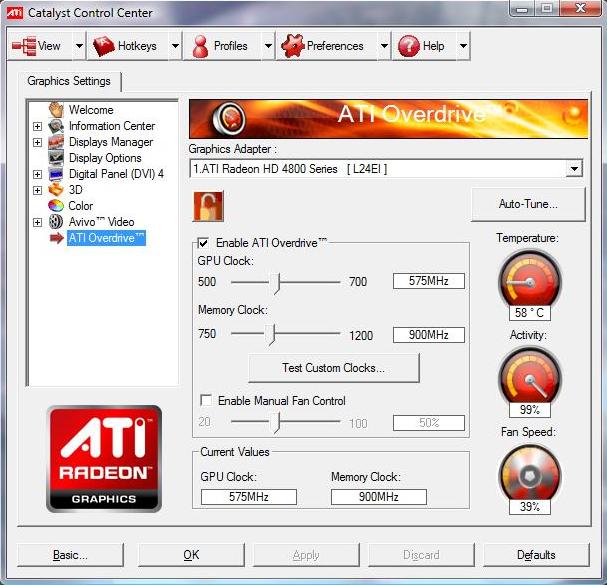Screen dimensions: 607x585
Task: Click the ATI Radeon Graphics logo
Action: click(x=104, y=459)
